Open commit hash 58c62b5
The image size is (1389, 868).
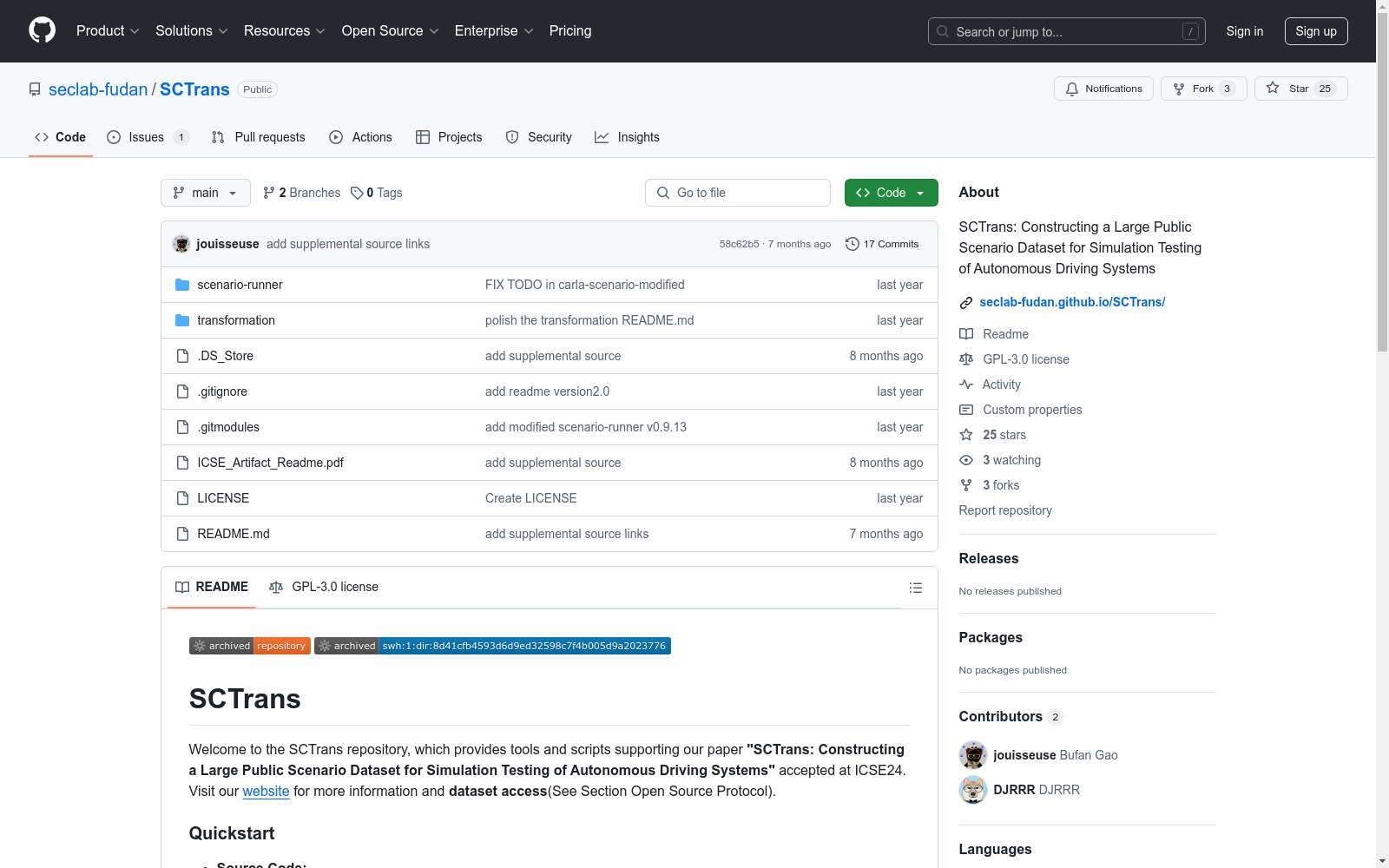coord(739,244)
